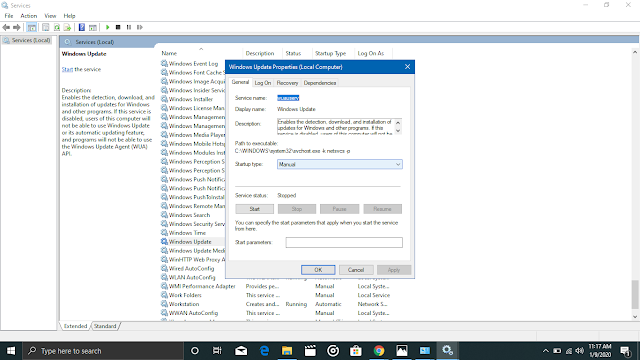Screen dimensions: 640x360
Task: Click Running status of Workstation row
Action: tap(296, 304)
